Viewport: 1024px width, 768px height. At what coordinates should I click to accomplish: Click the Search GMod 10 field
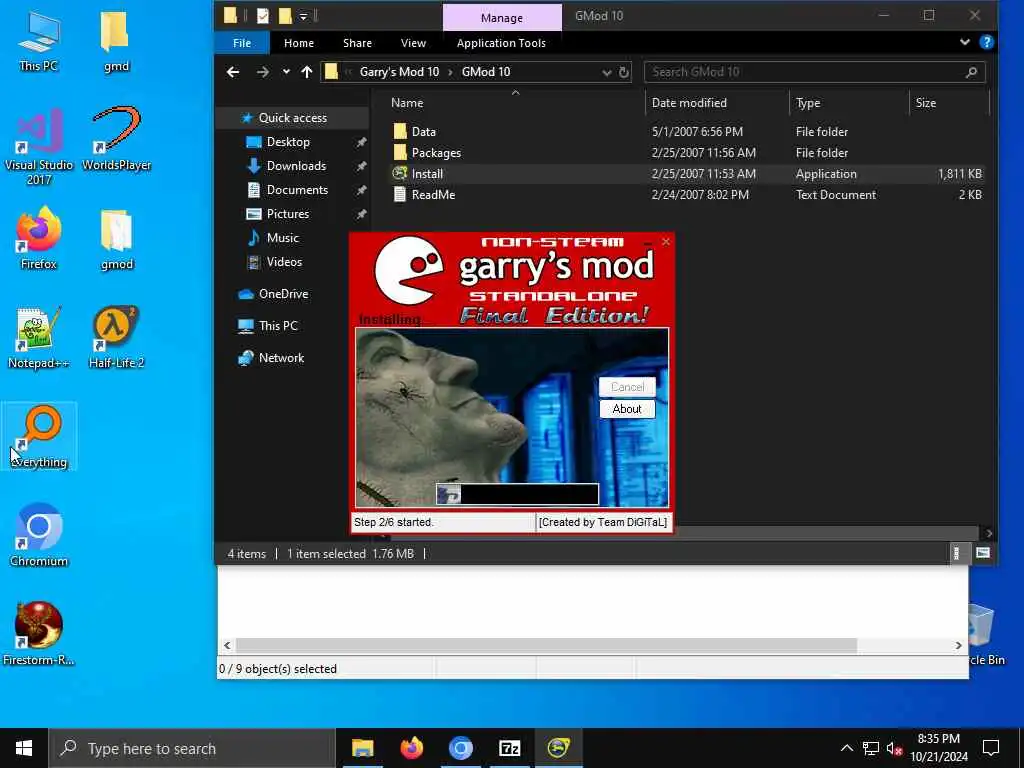click(x=814, y=72)
